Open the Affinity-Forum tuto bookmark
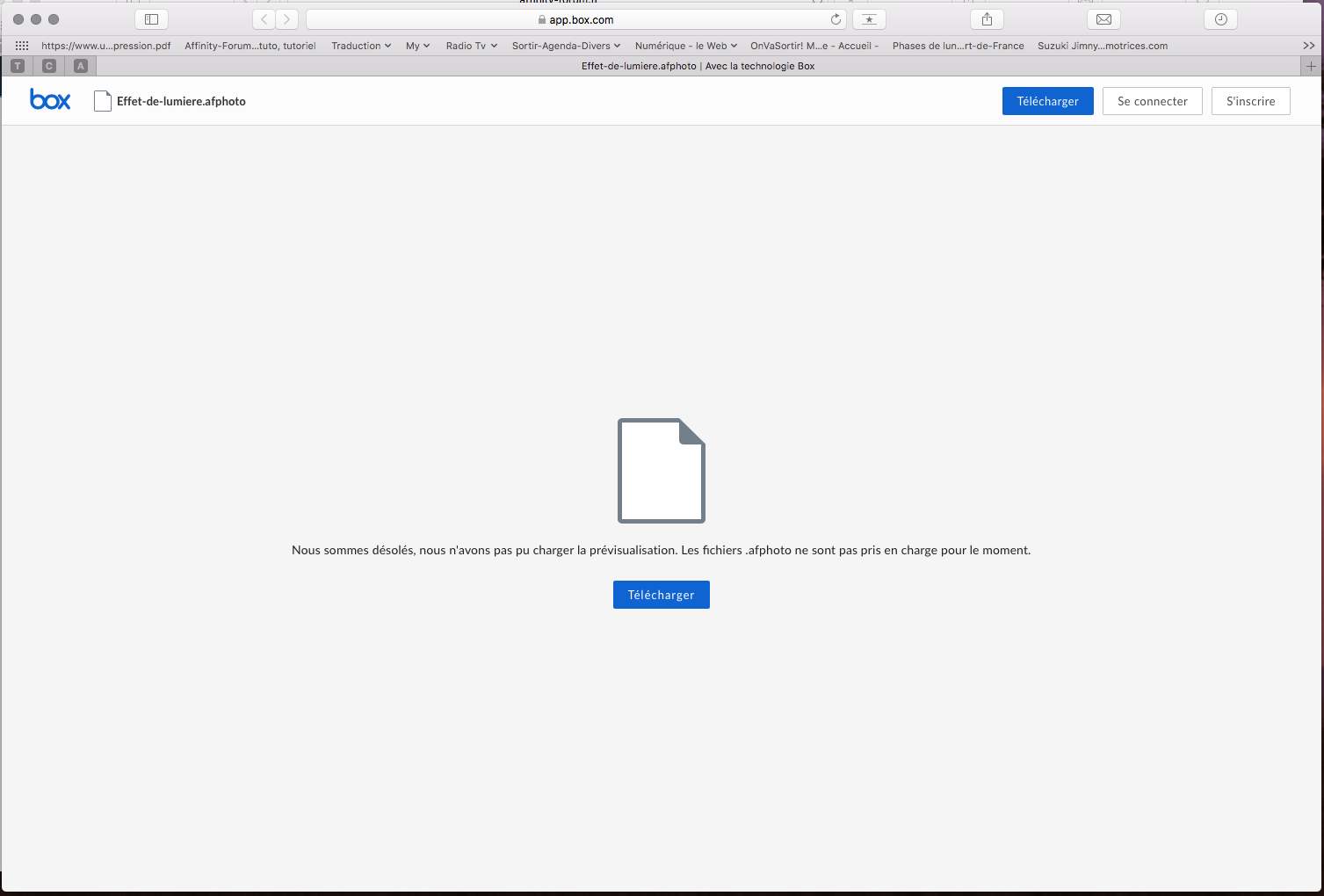This screenshot has height=896, width=1324. tap(250, 46)
